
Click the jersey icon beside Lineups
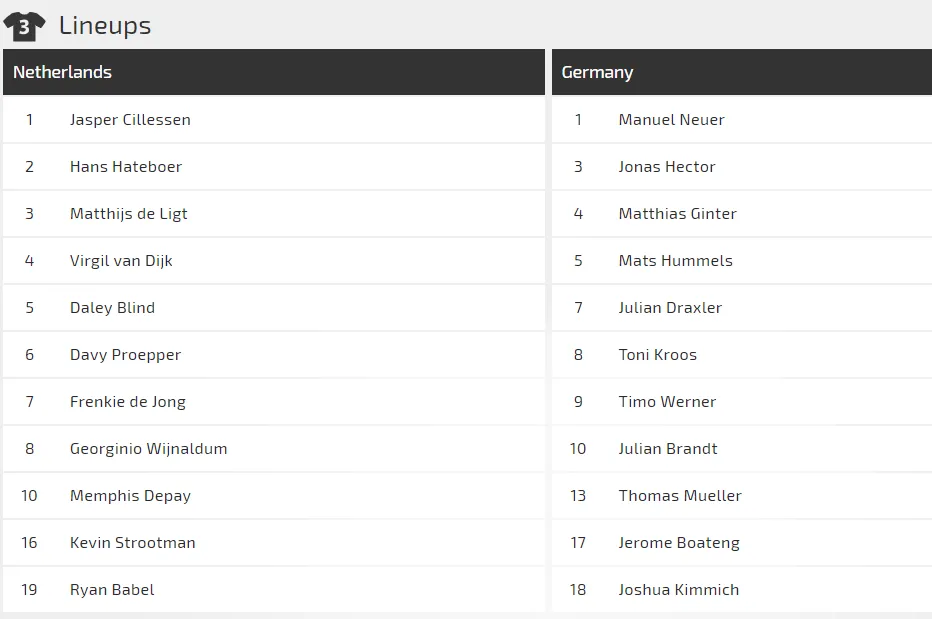coord(24,26)
